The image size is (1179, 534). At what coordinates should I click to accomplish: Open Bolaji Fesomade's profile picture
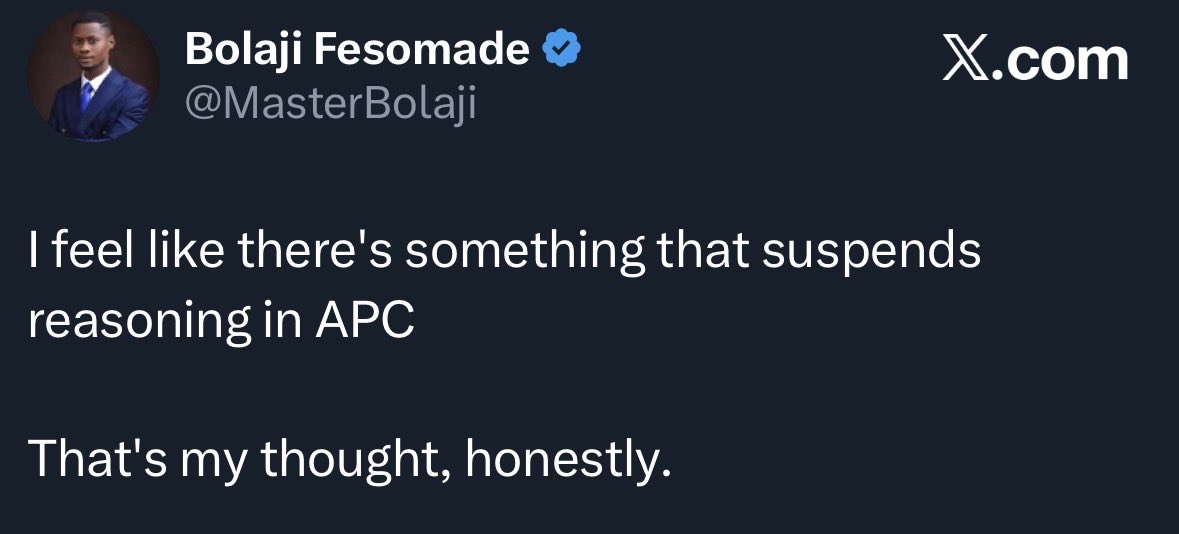pos(92,75)
